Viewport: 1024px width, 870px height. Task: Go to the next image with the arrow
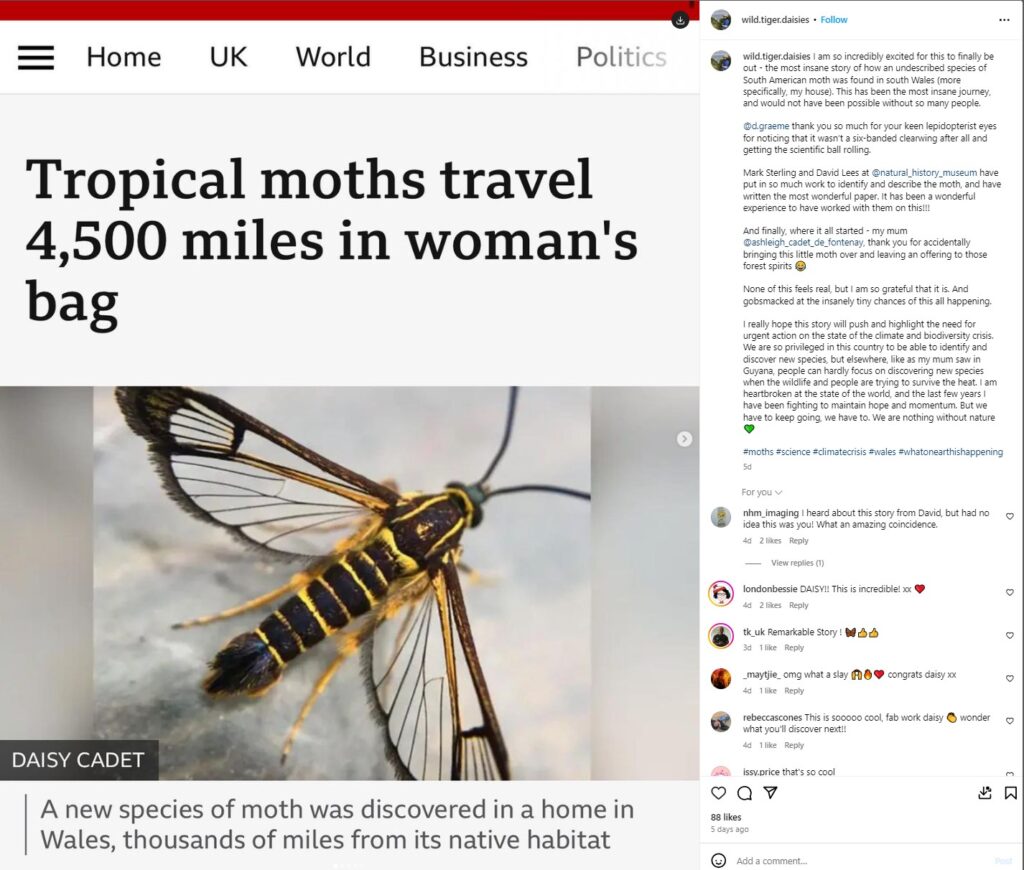click(x=684, y=438)
